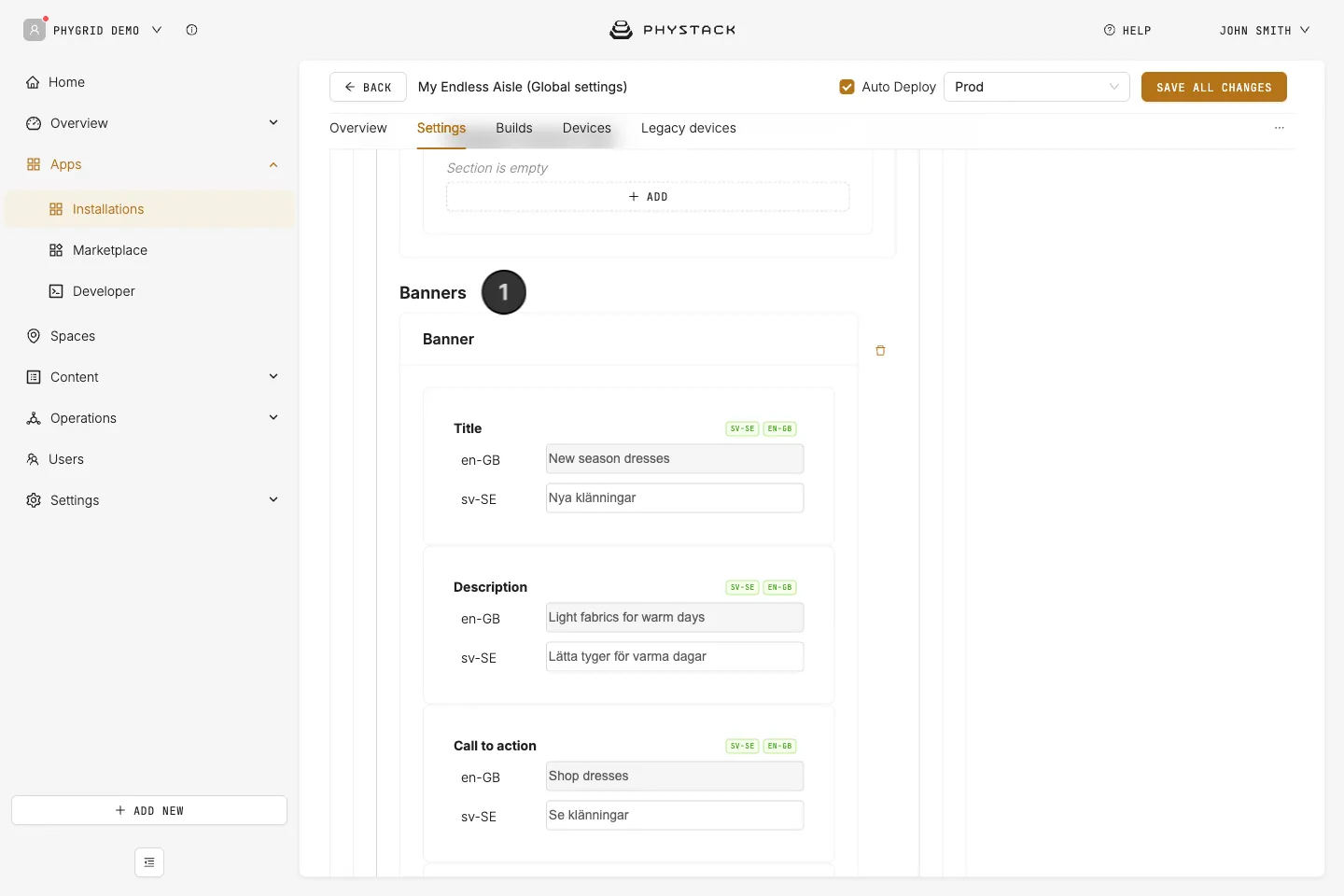Screen dimensions: 1344x896
Task: Open the John Smith user menu
Action: (1265, 30)
